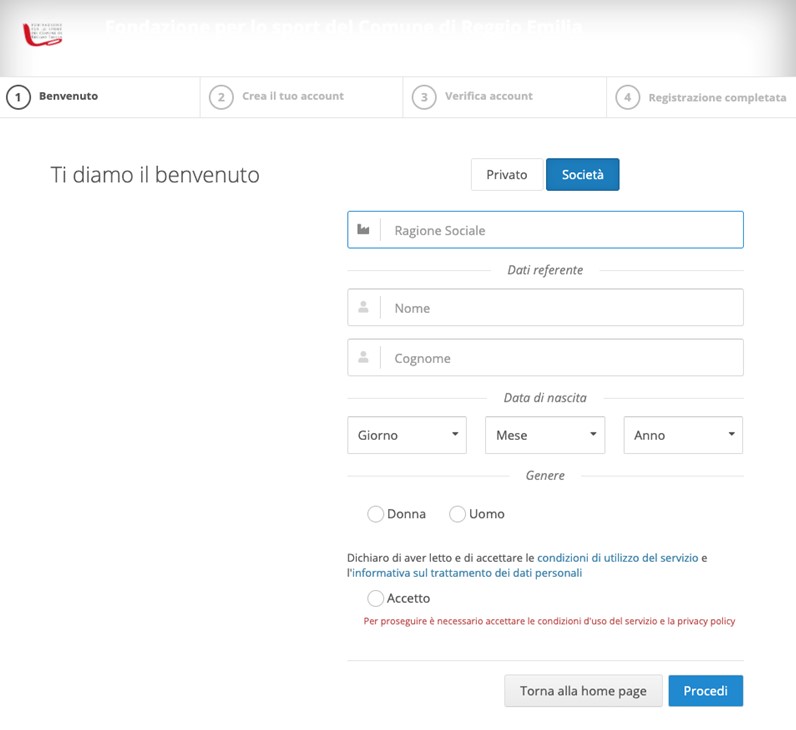Click the building icon beside Ragione Sociale
The height and width of the screenshot is (730, 796).
pos(364,230)
